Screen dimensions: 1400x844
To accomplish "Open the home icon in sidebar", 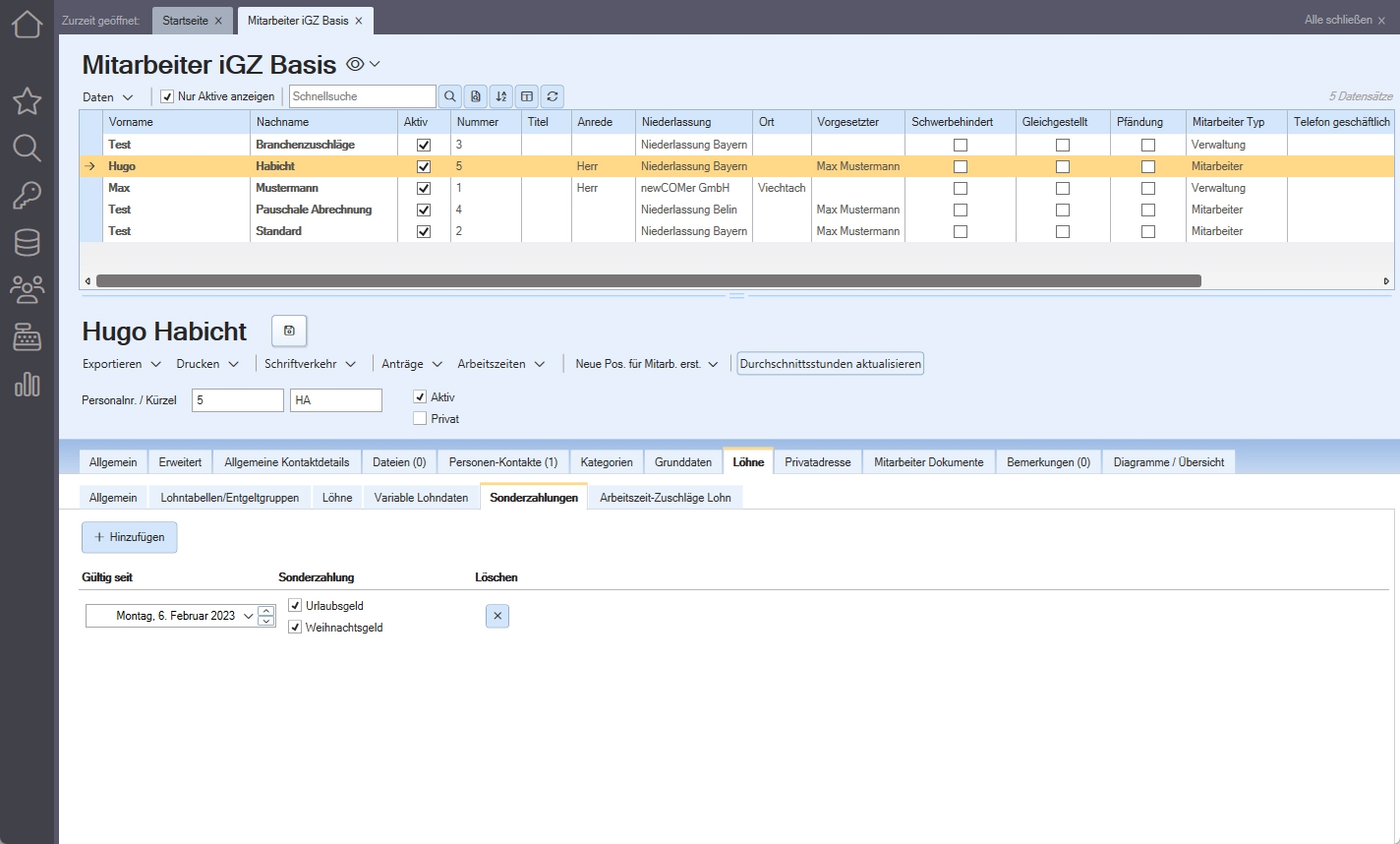I will [x=27, y=24].
